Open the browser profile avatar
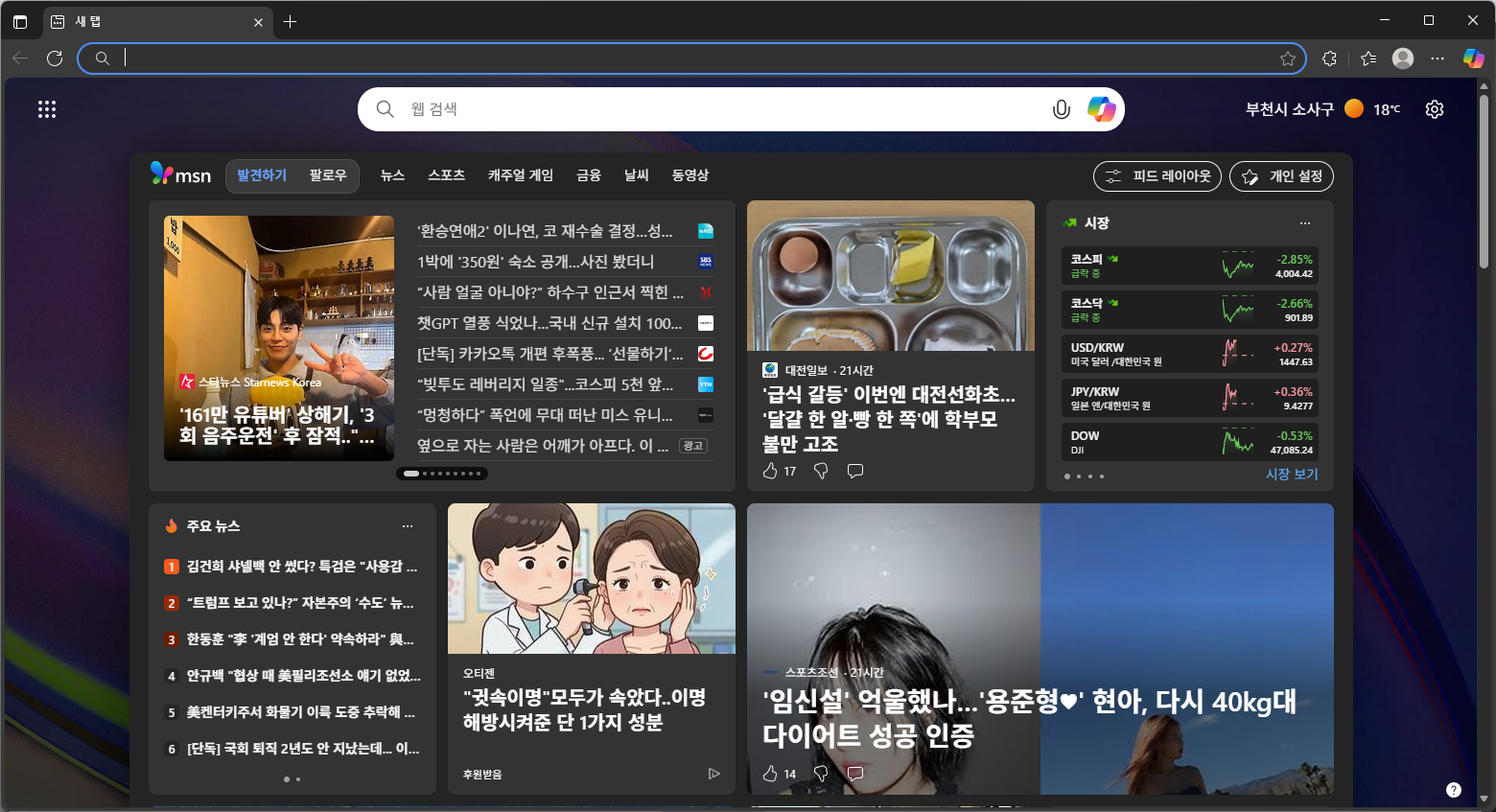This screenshot has height=812, width=1496. (1402, 58)
